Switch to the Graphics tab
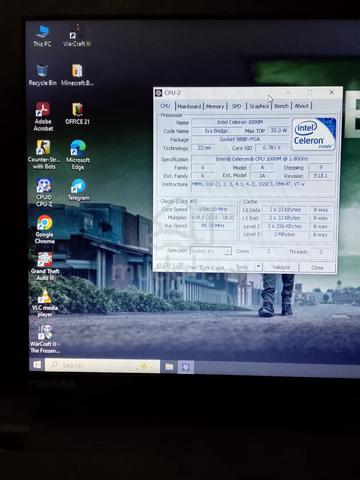 coord(259,106)
